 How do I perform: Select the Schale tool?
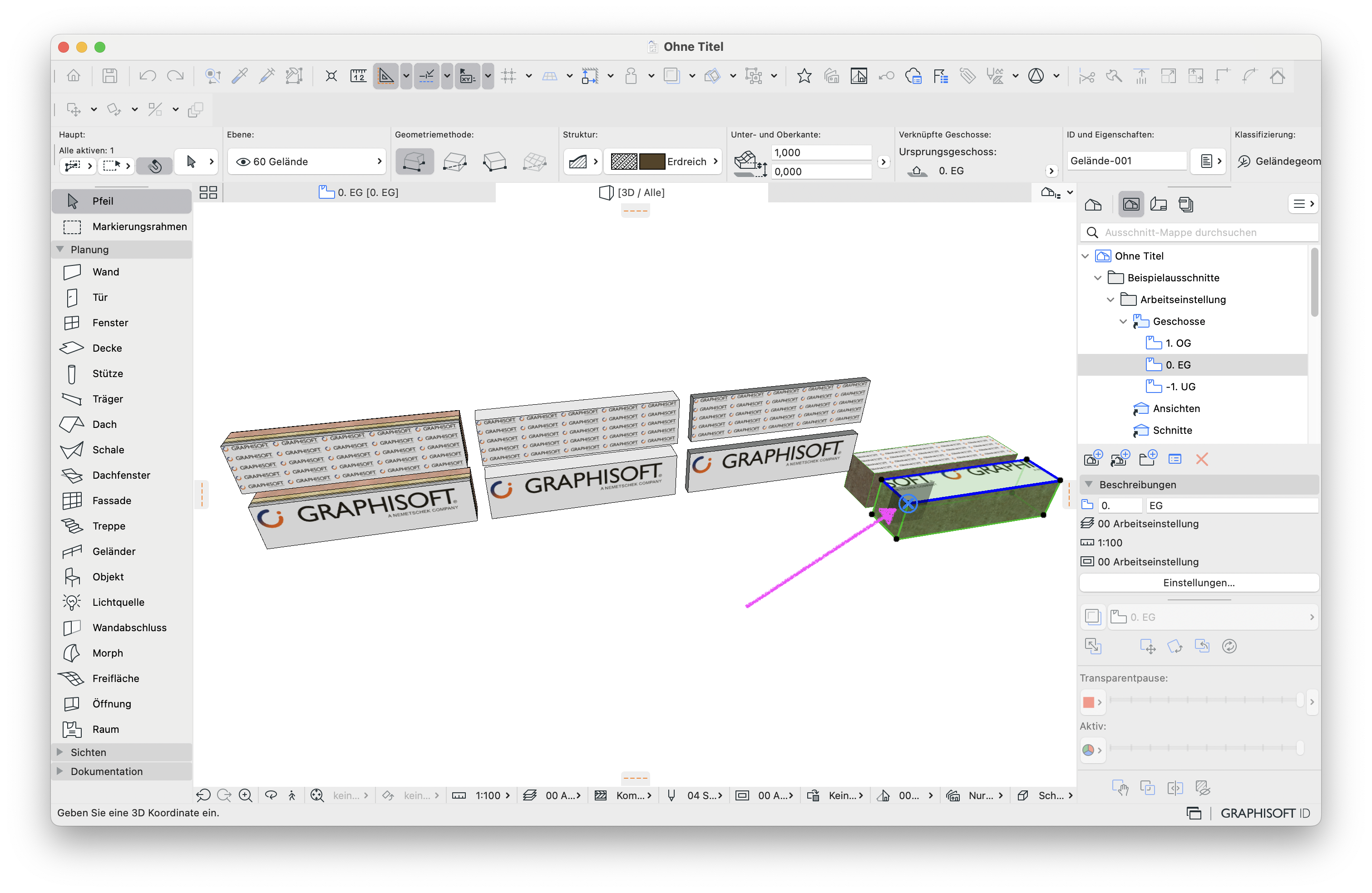pyautogui.click(x=121, y=449)
